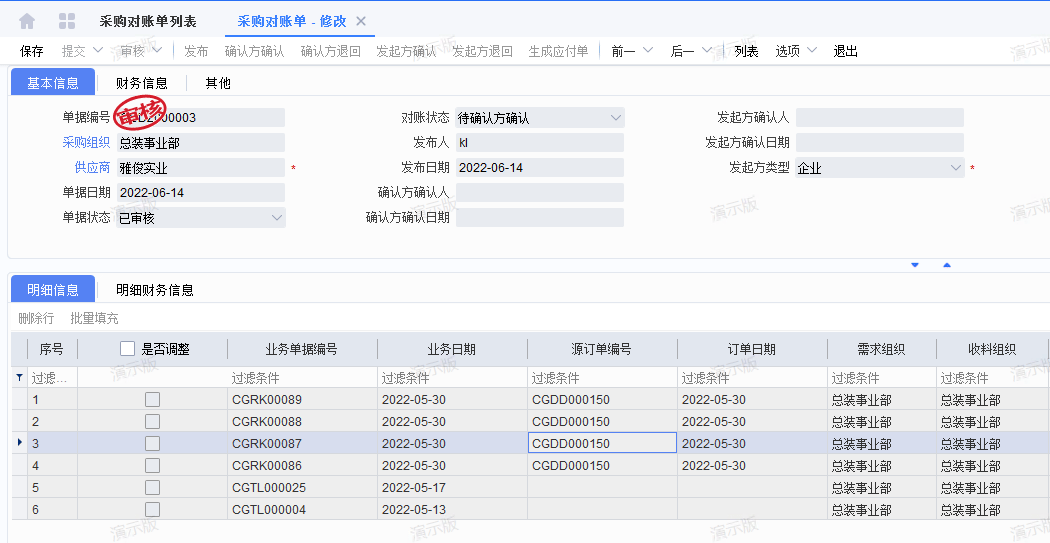Check 是否调整 for row CGRK00086
Viewport: 1050px width, 543px height.
tap(153, 465)
